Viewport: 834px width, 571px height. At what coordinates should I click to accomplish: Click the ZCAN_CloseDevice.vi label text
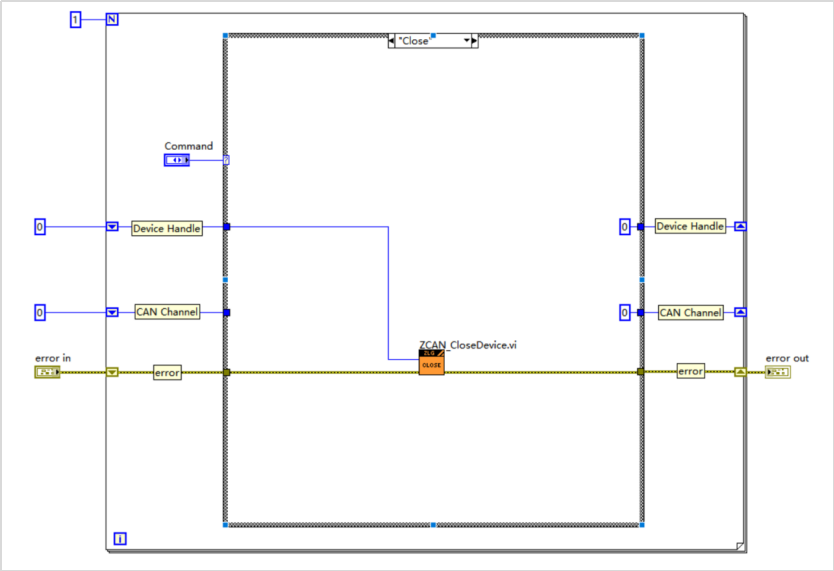click(468, 345)
